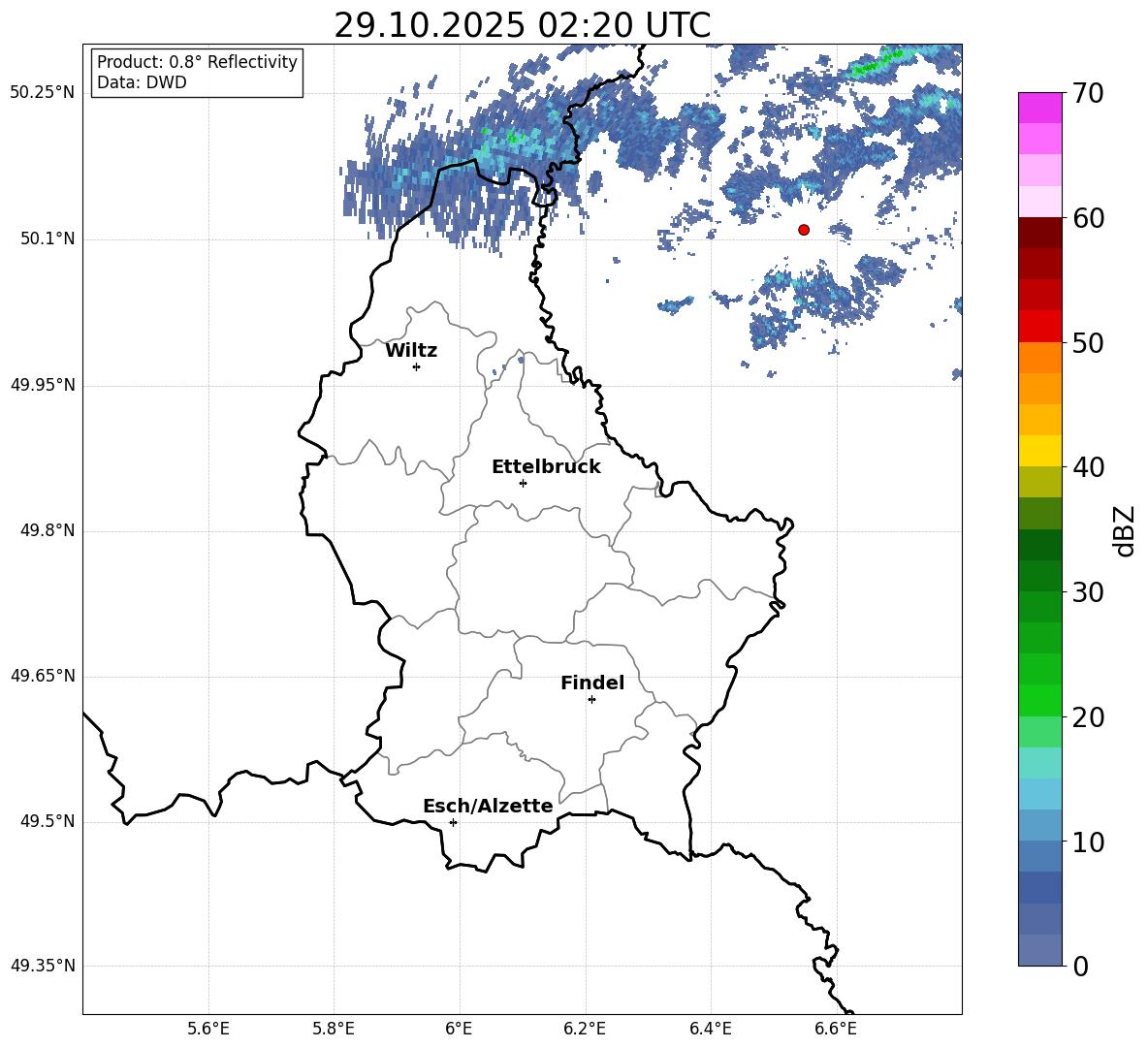Click the bright green colorbar segment at 20

pos(1040,700)
